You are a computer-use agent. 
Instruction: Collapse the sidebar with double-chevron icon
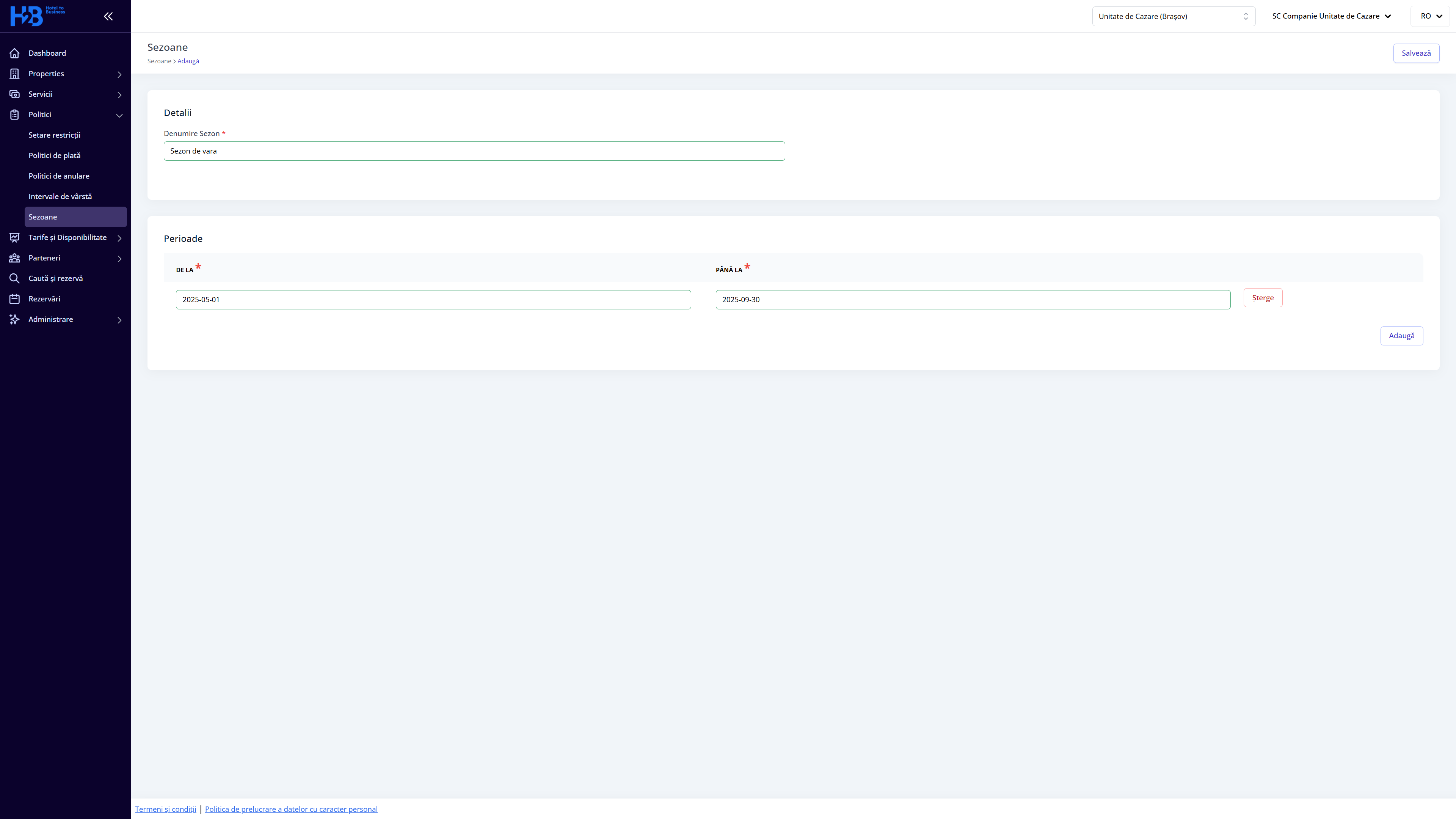[108, 16]
